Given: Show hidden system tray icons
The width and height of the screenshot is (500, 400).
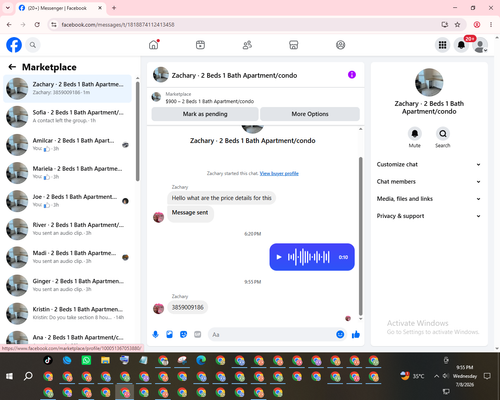Looking at the screenshot, I should [436, 376].
